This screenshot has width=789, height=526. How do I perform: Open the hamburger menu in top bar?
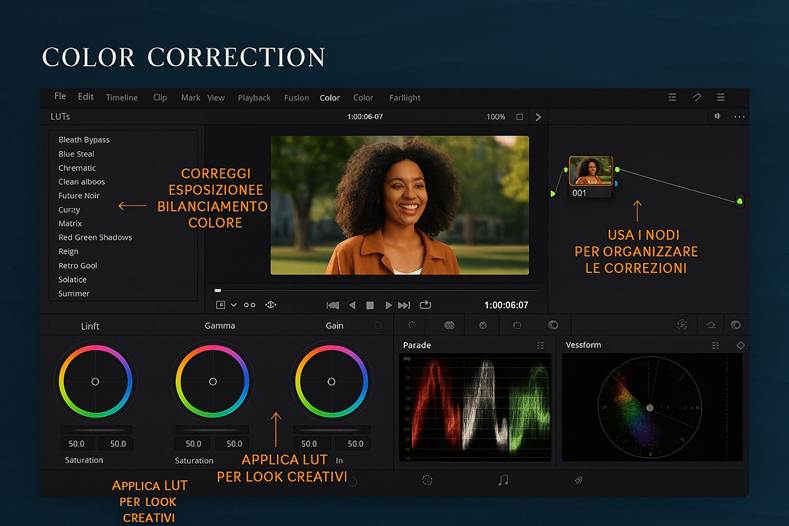[721, 97]
